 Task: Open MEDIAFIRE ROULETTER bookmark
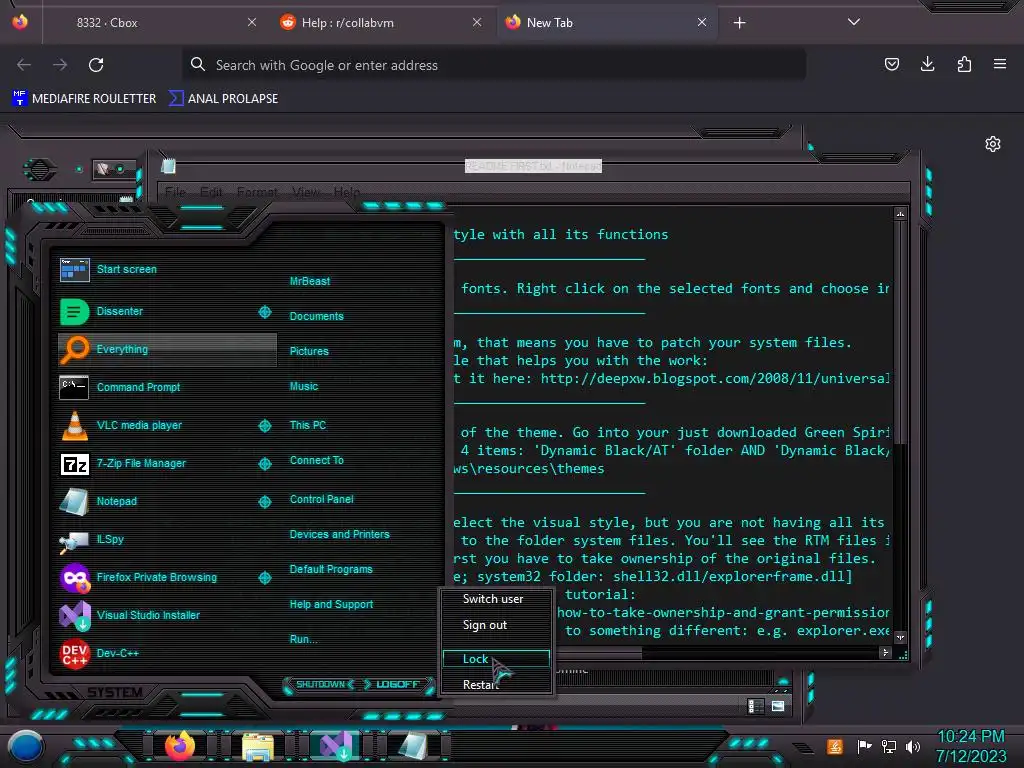pyautogui.click(x=84, y=99)
